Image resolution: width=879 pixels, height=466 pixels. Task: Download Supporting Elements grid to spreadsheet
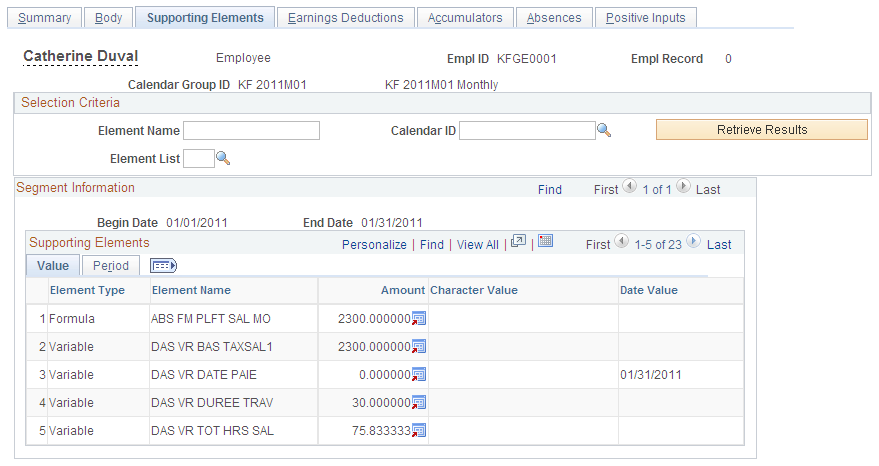tap(545, 241)
